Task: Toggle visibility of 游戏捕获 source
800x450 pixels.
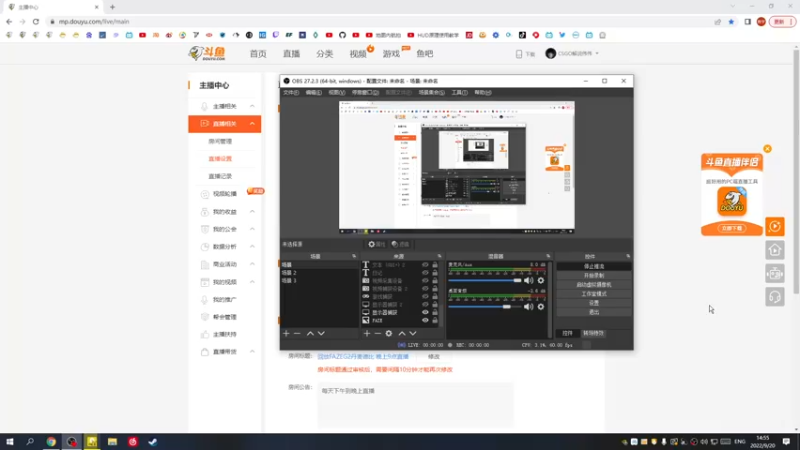Action: coord(425,296)
